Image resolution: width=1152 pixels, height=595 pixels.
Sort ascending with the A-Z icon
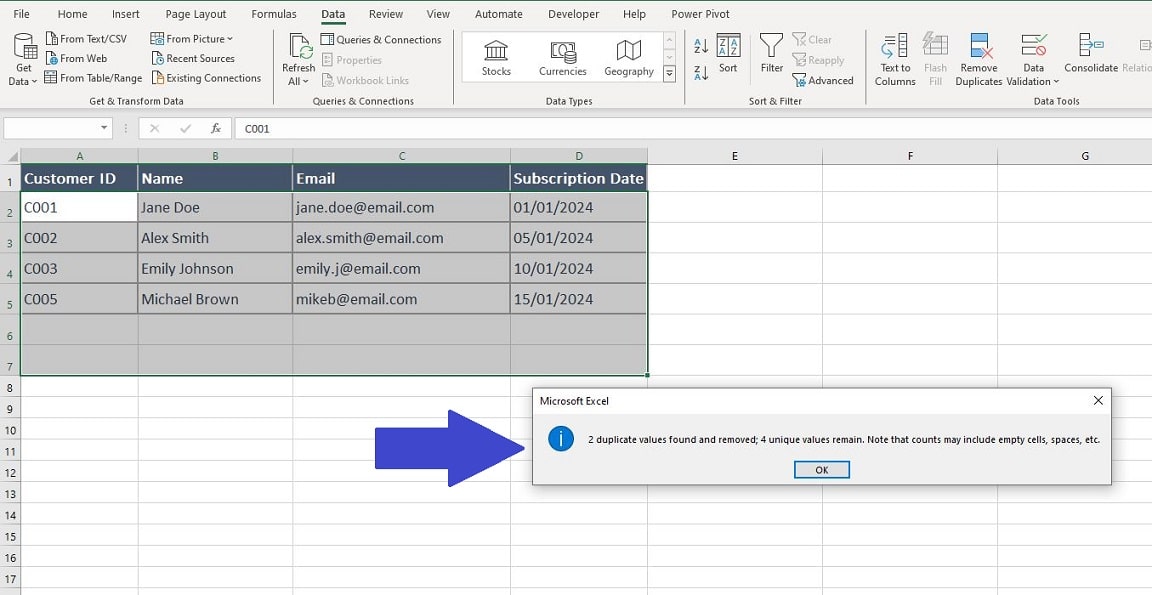point(701,46)
